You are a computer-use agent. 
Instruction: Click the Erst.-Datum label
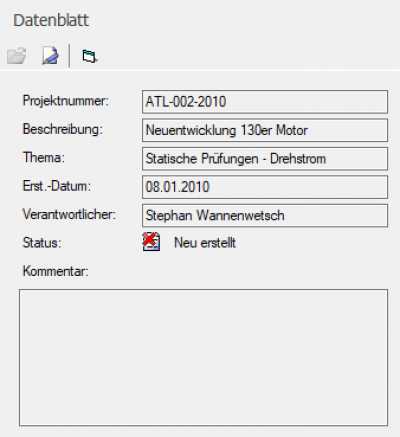point(57,186)
